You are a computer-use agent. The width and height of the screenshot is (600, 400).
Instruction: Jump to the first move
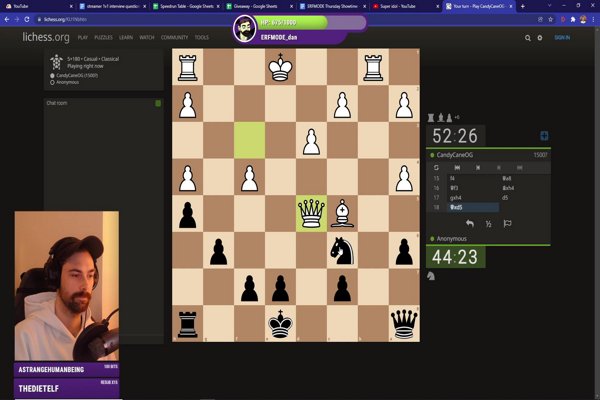458,168
